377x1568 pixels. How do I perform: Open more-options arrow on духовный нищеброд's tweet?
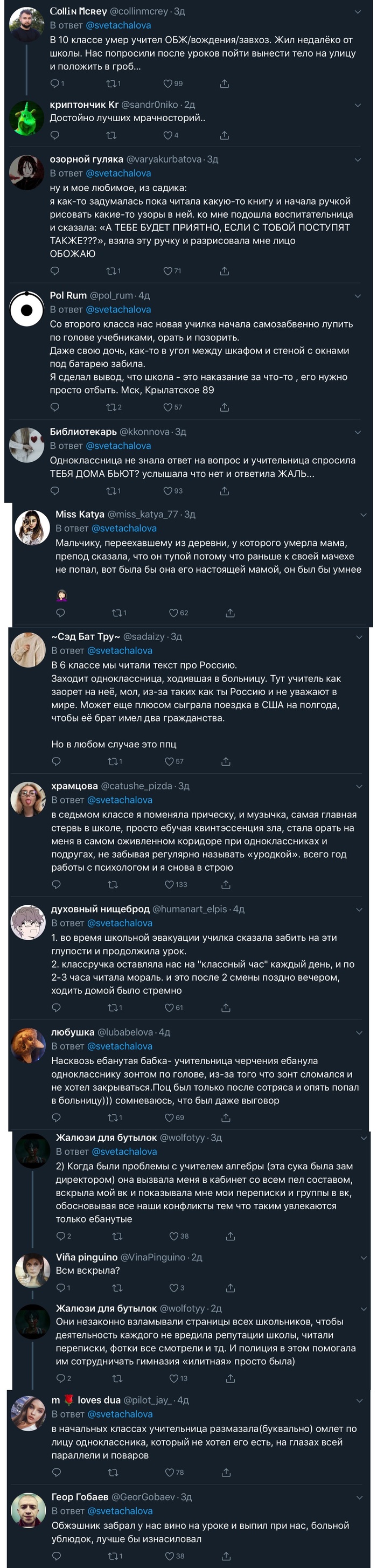pyautogui.click(x=359, y=910)
